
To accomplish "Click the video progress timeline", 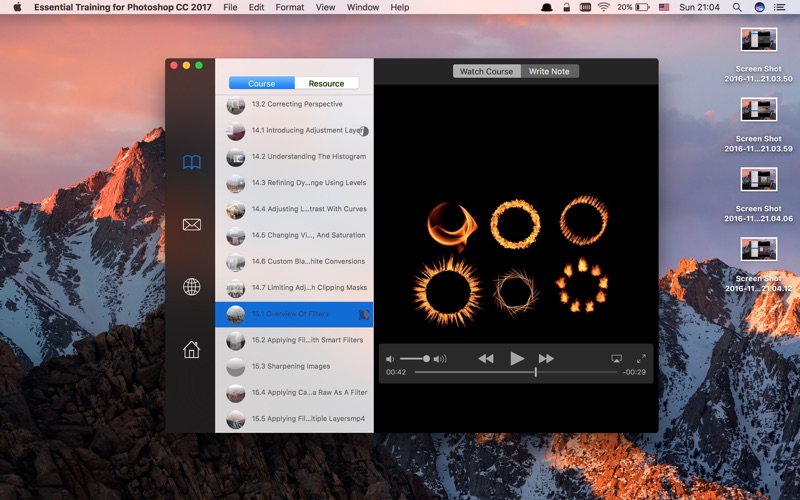I will click(x=516, y=372).
